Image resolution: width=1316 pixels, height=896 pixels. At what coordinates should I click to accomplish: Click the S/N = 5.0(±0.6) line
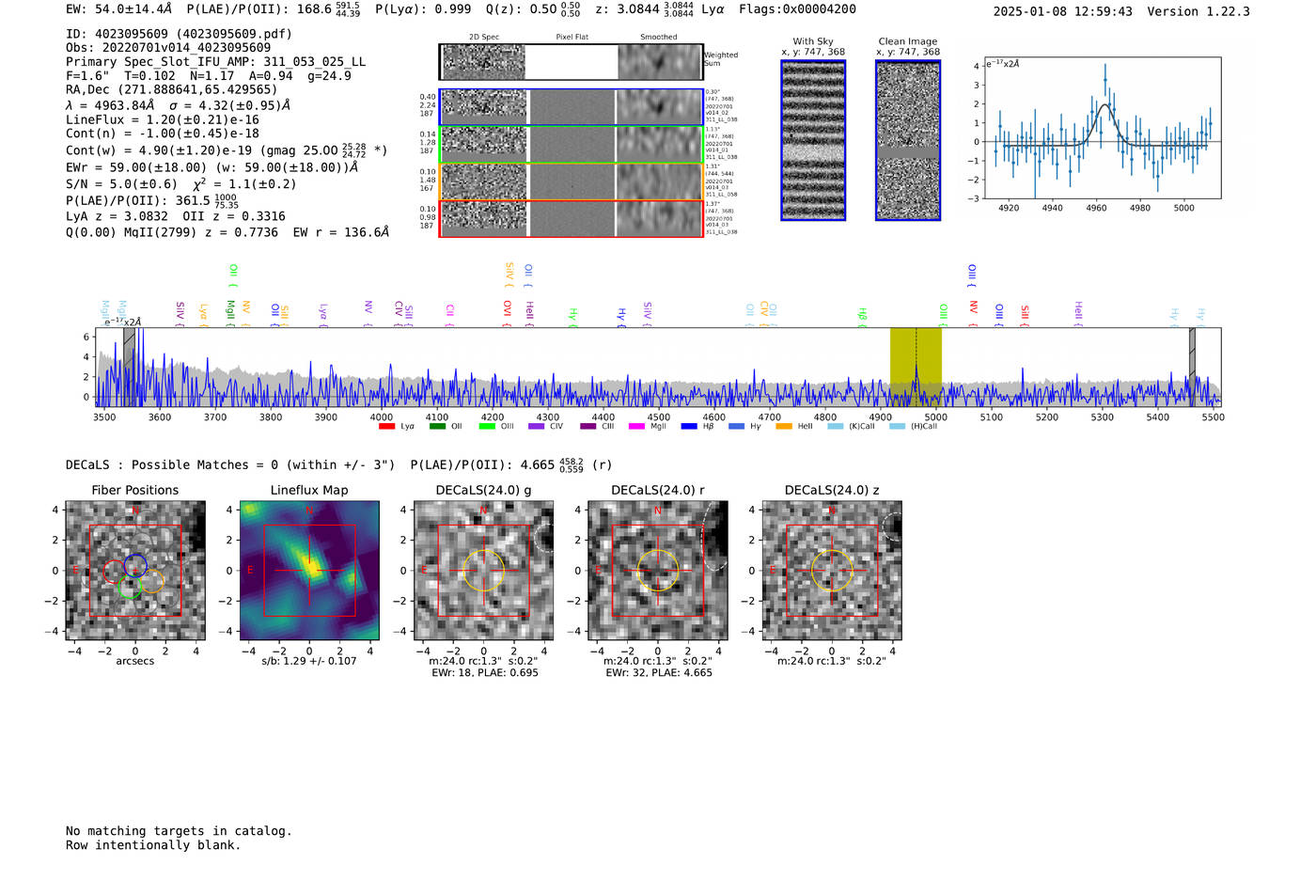point(181,184)
